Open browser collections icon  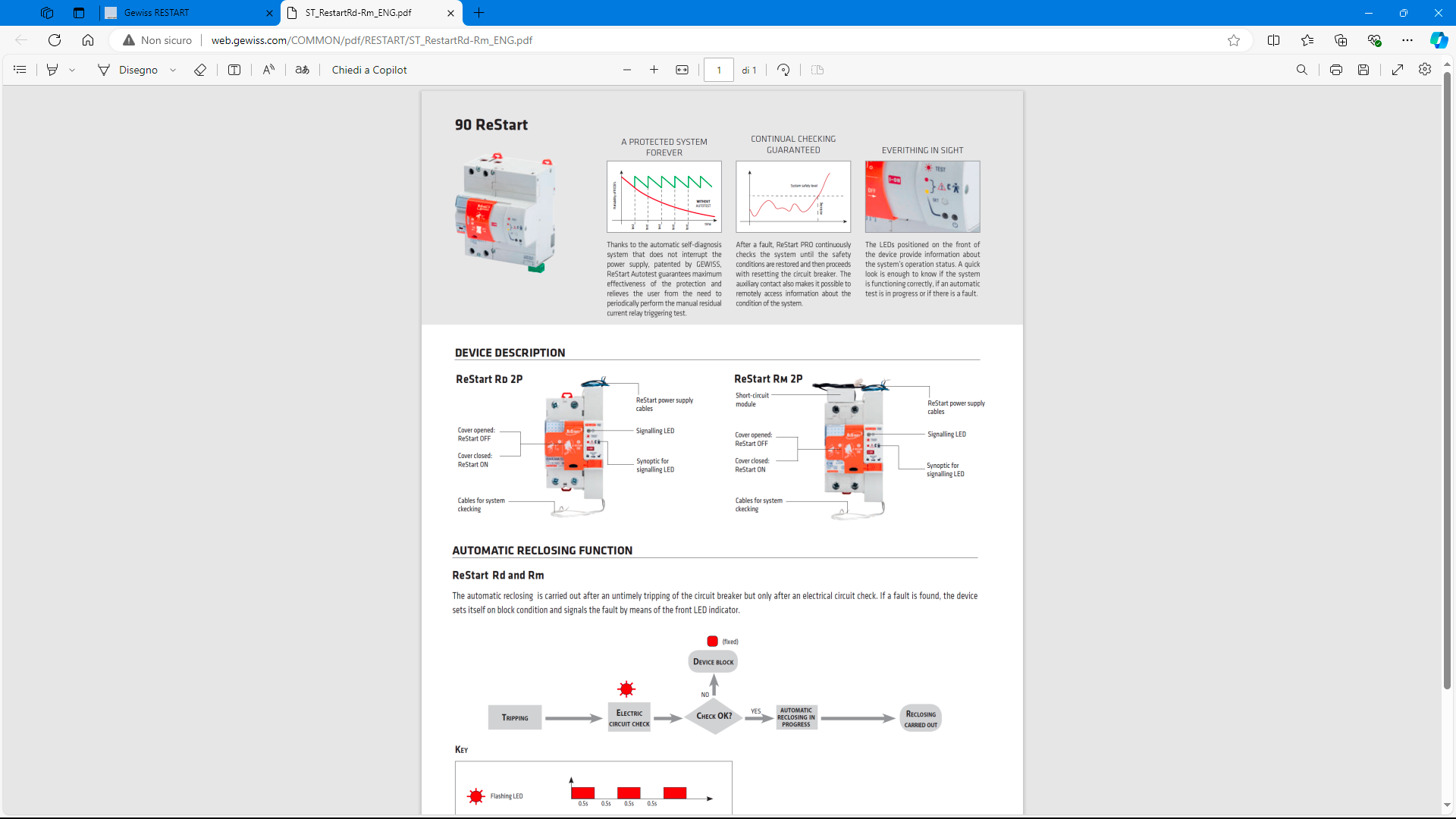pyautogui.click(x=1341, y=40)
